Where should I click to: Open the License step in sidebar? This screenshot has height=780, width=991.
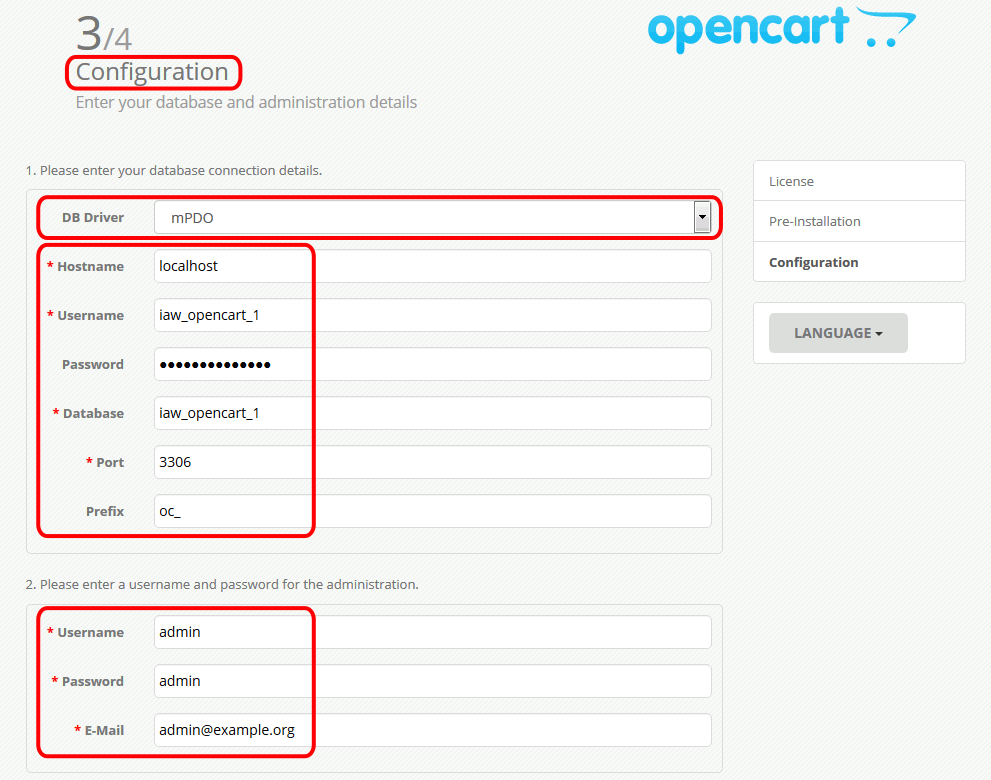coord(859,181)
